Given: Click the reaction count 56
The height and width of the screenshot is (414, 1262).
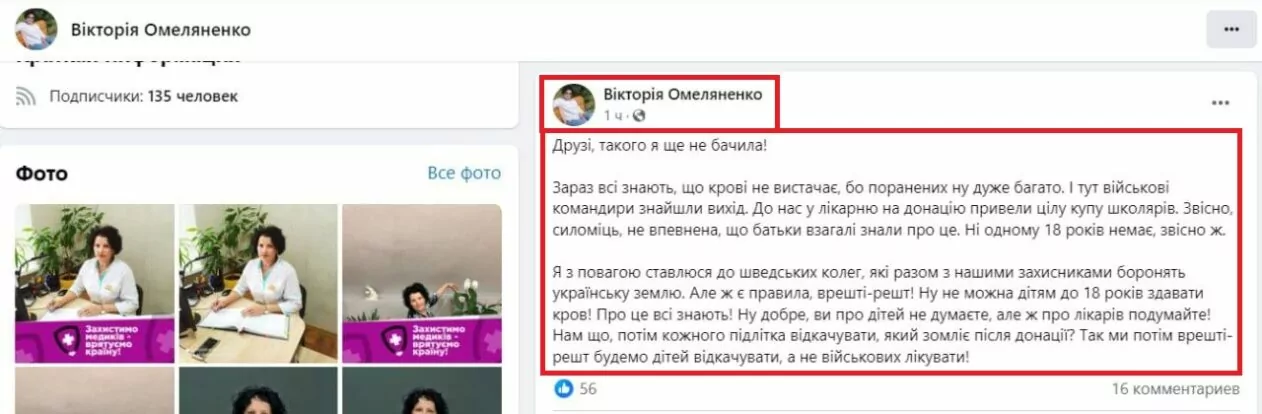Looking at the screenshot, I should [588, 388].
